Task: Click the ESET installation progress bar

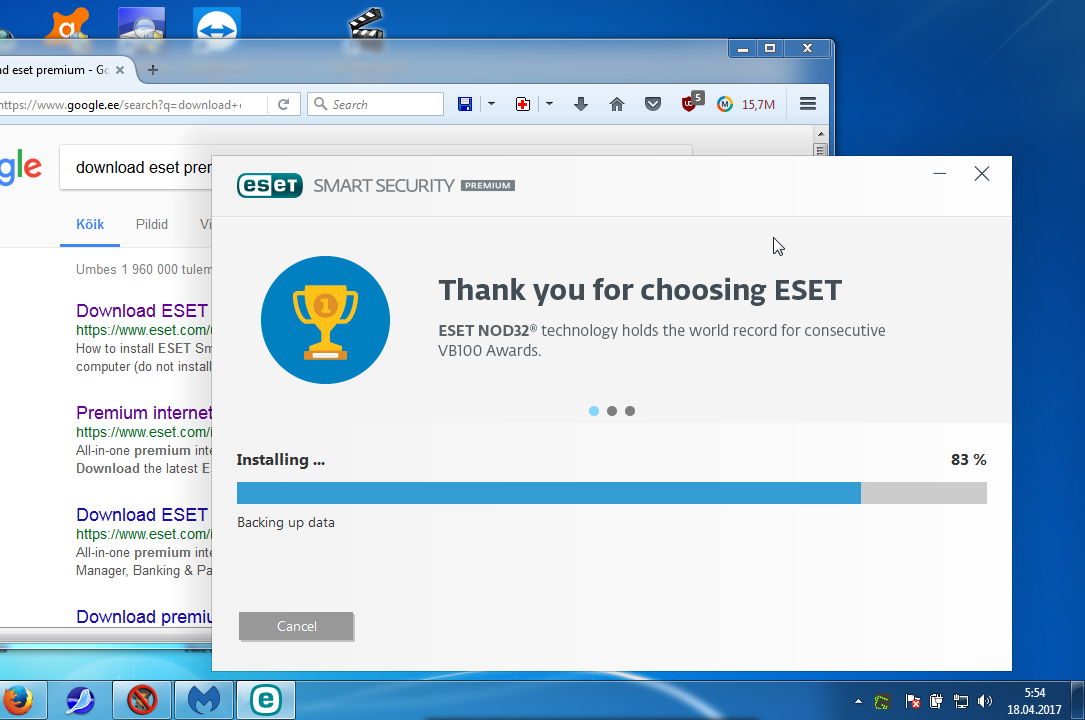Action: click(612, 493)
